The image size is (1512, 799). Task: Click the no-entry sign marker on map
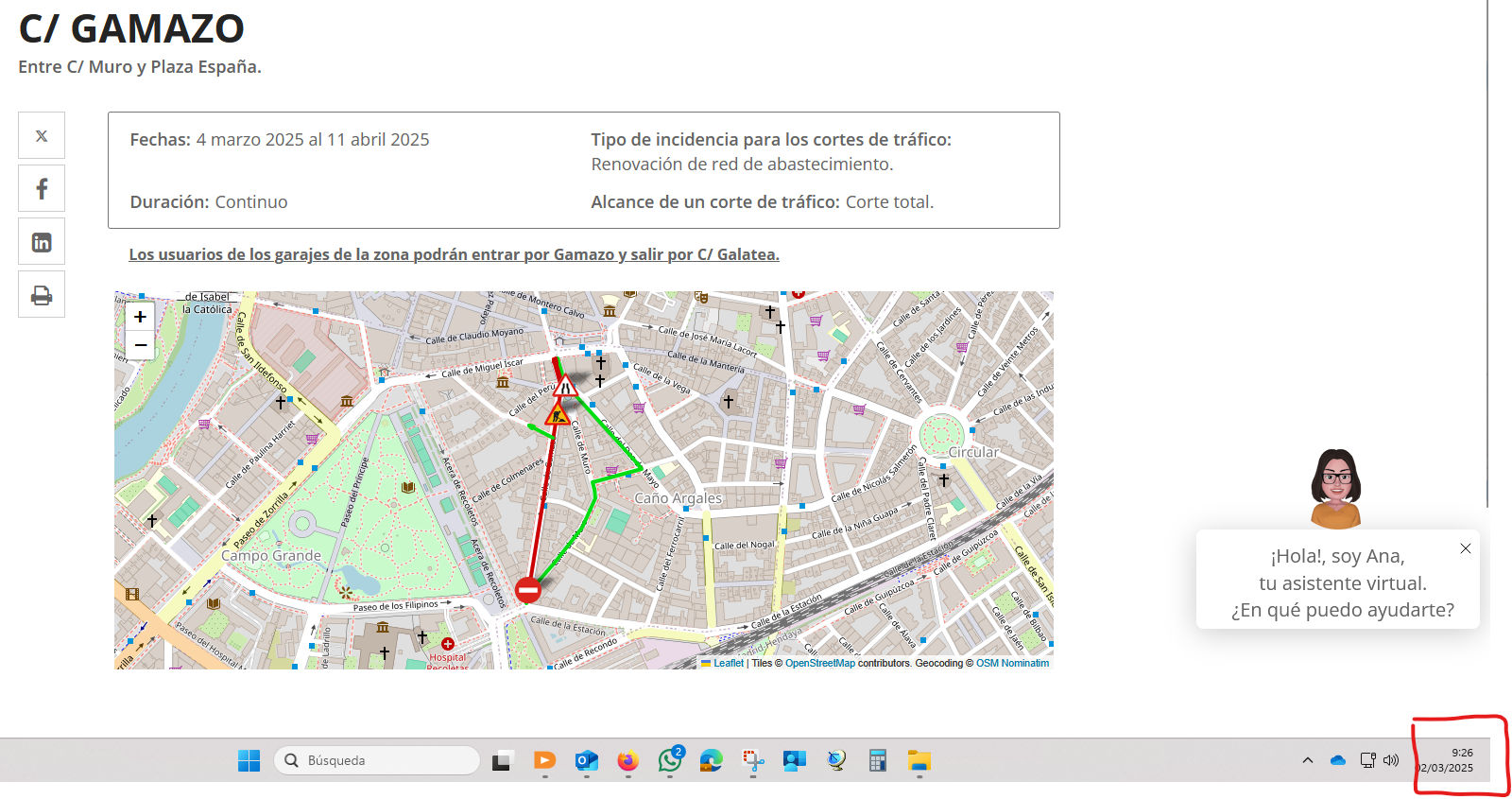[x=528, y=590]
